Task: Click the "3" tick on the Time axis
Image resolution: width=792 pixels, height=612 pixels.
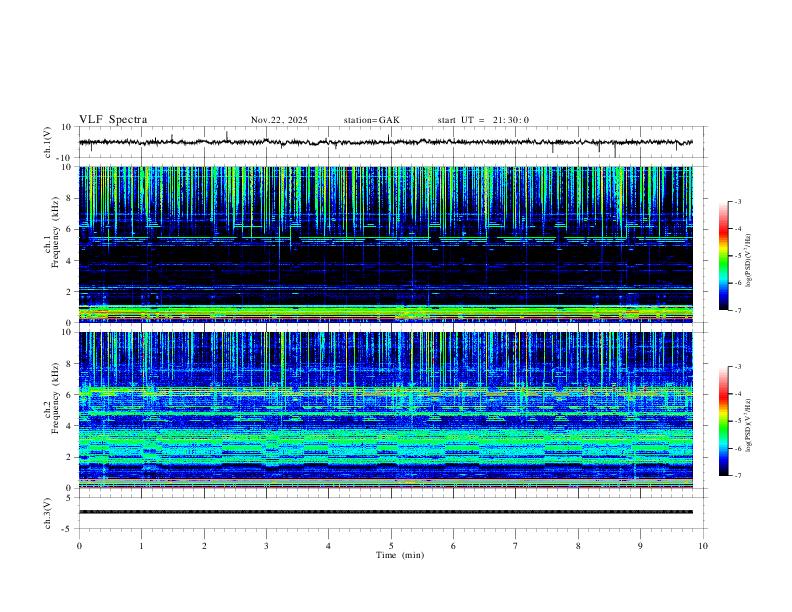Action: 266,546
